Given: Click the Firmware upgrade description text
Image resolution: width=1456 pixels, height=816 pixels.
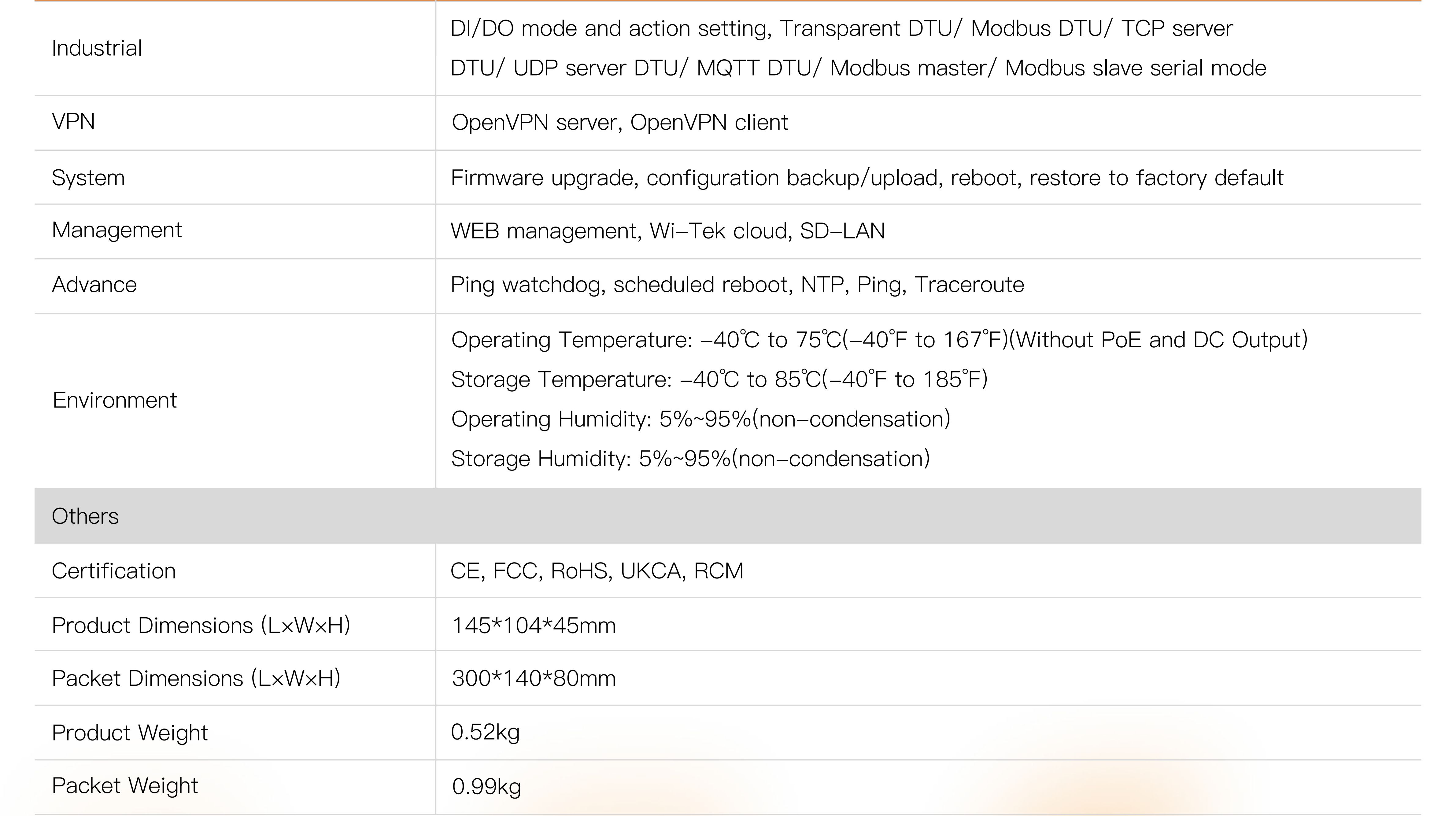Looking at the screenshot, I should tap(867, 178).
